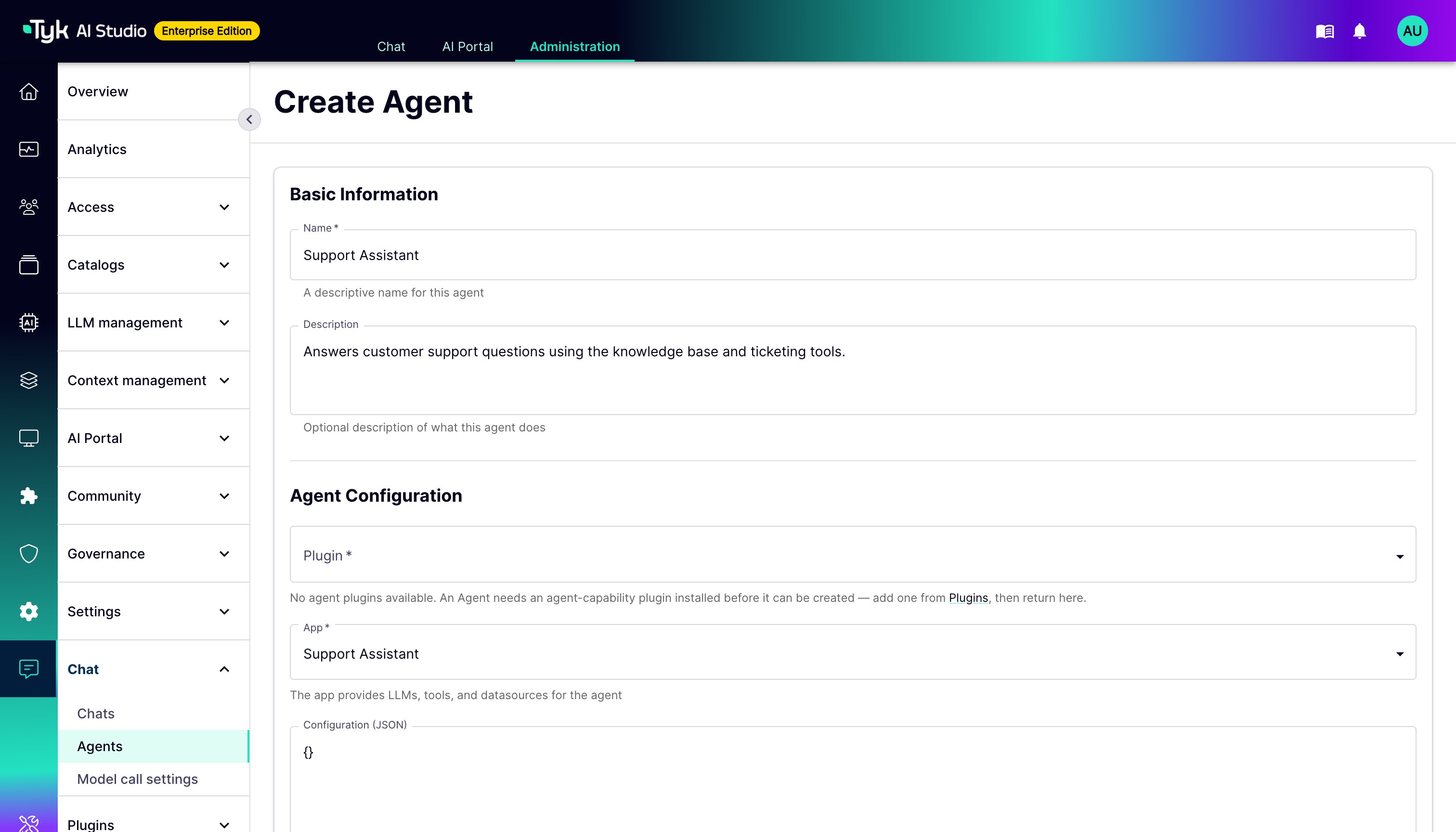Click the AI Portal monitor icon
Viewport: 1456px width, 832px height.
pos(28,438)
